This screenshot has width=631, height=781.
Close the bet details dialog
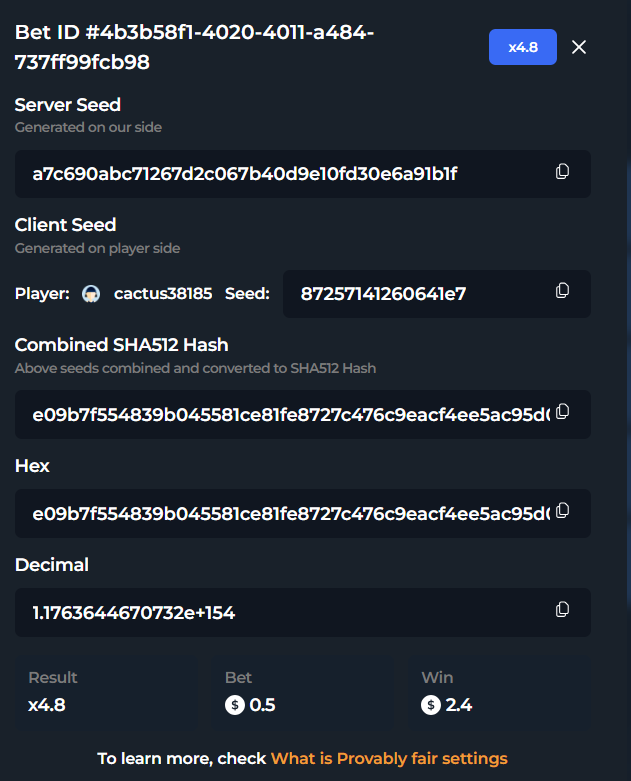(x=579, y=47)
